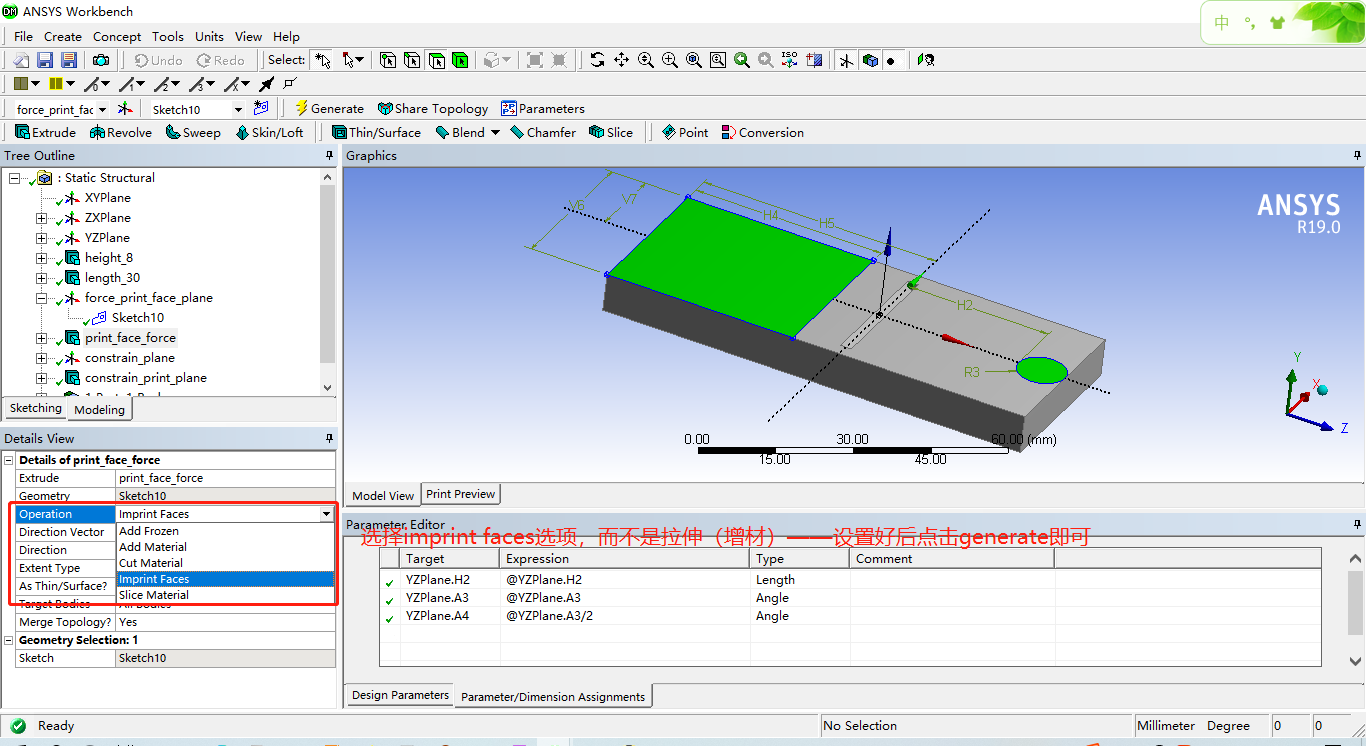The width and height of the screenshot is (1366, 746).
Task: Click the ISO view icon
Action: [x=788, y=60]
